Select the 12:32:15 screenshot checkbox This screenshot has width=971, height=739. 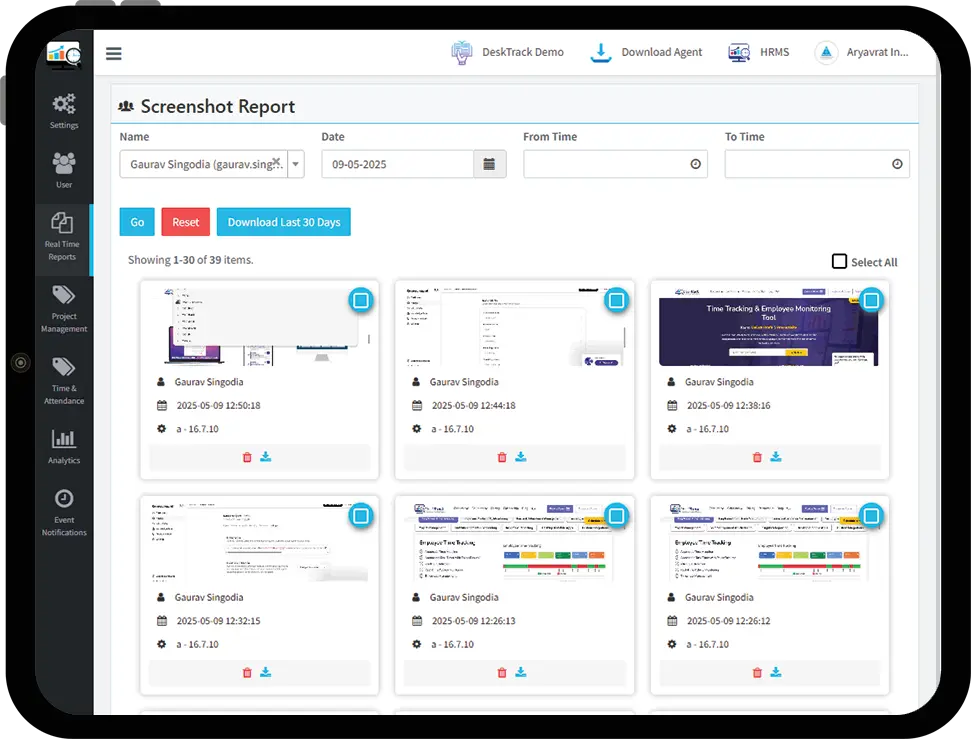point(360,515)
